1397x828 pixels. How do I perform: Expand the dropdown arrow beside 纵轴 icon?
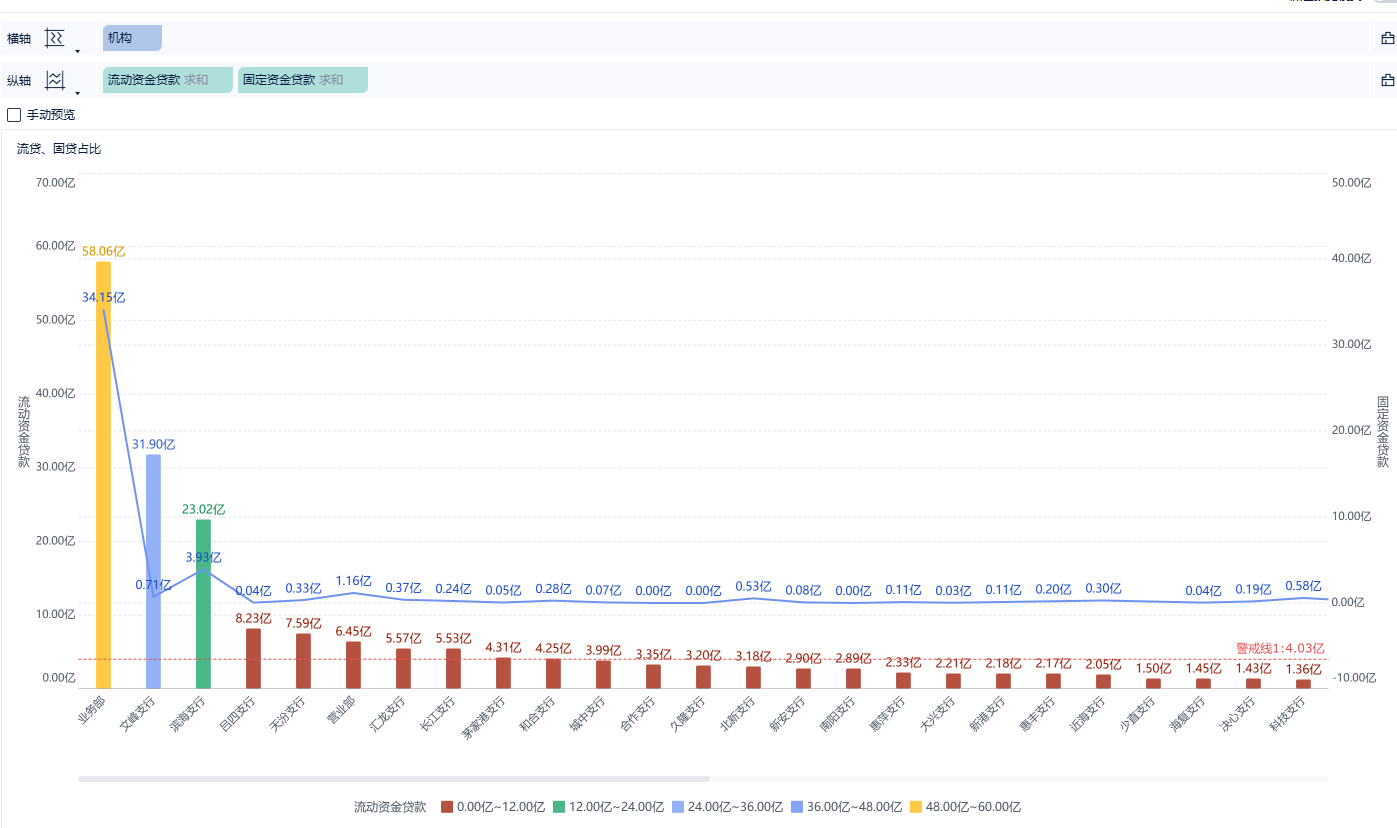78,93
